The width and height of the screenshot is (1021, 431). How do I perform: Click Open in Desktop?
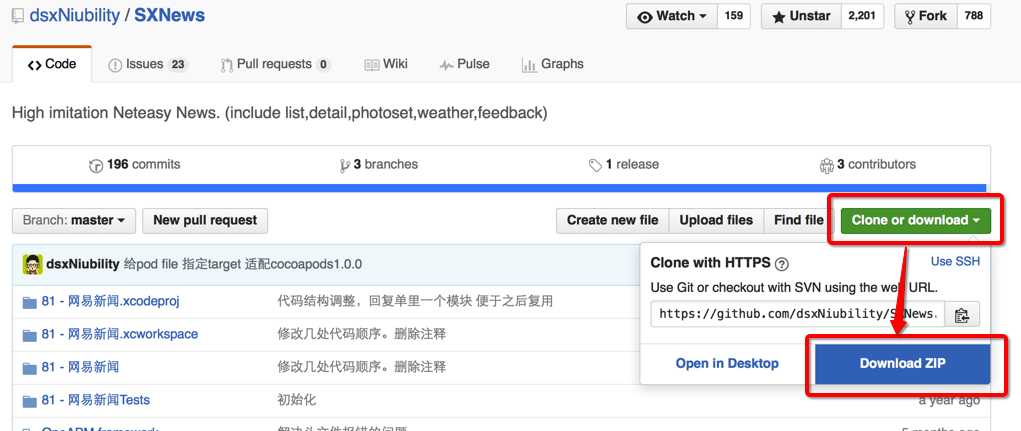point(727,364)
